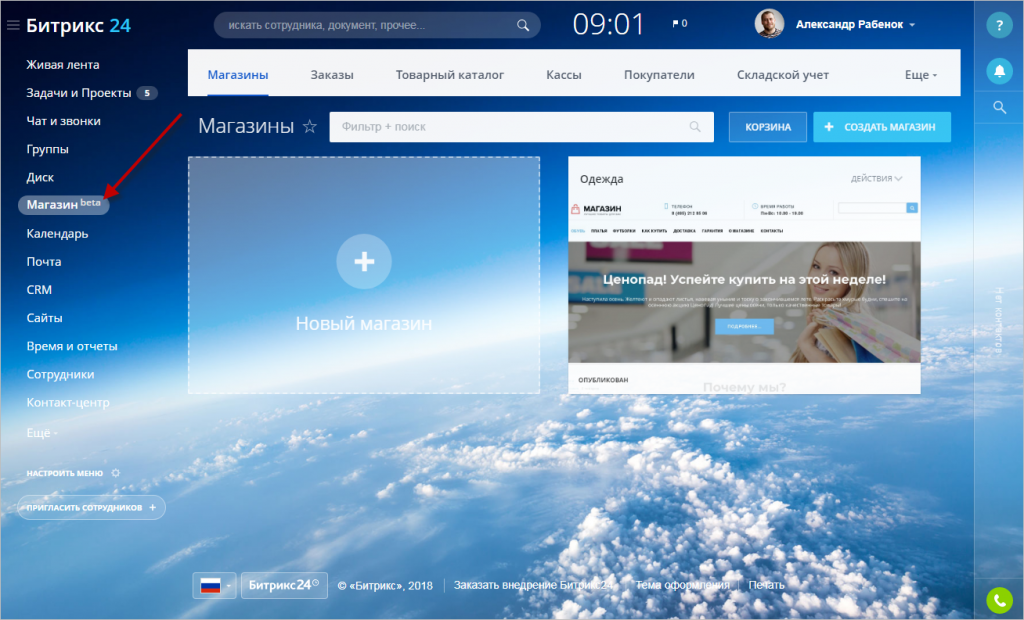Open Сотрудники in the left menu
This screenshot has width=1024, height=620.
point(60,374)
